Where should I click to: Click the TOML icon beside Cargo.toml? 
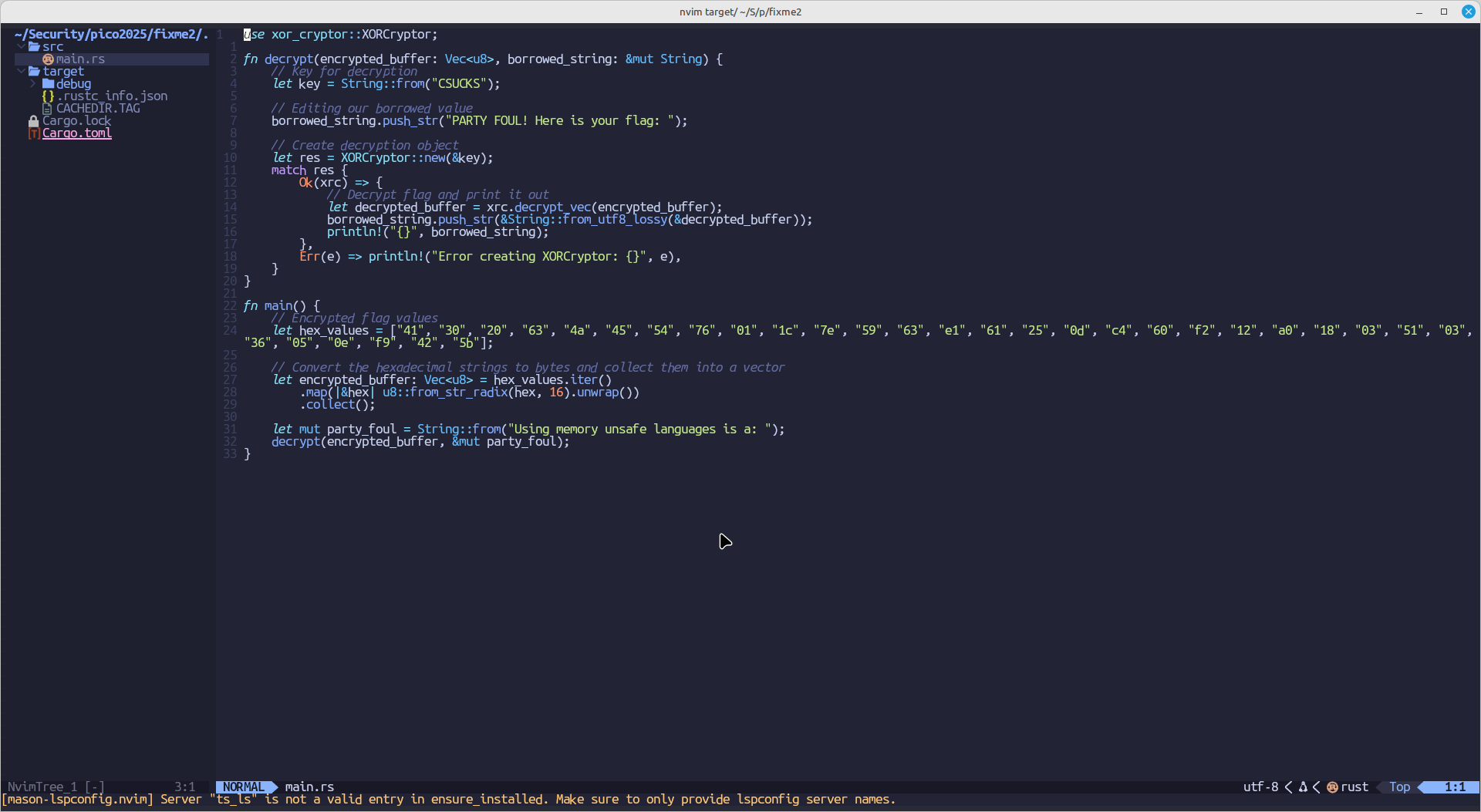pyautogui.click(x=34, y=133)
